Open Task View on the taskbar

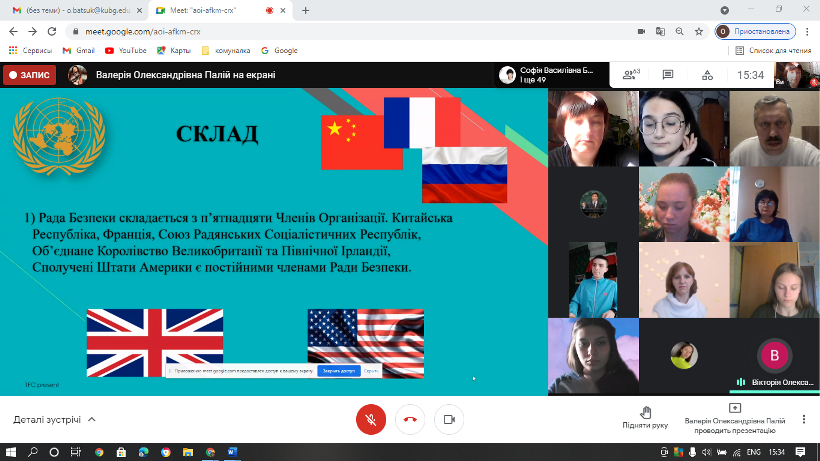click(76, 452)
